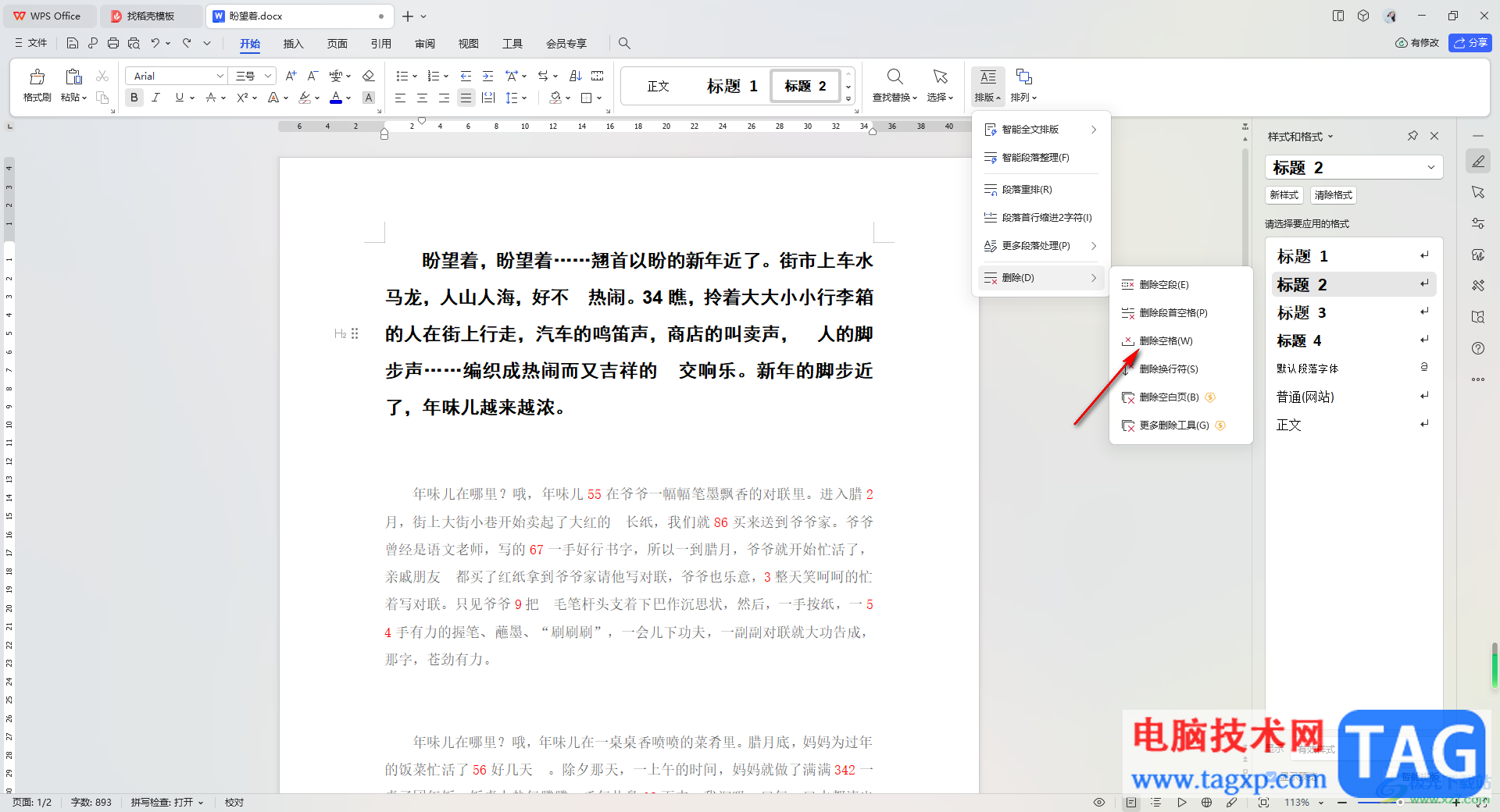This screenshot has height=812, width=1500.
Task: Click the redo arrow icon
Action: click(x=187, y=43)
